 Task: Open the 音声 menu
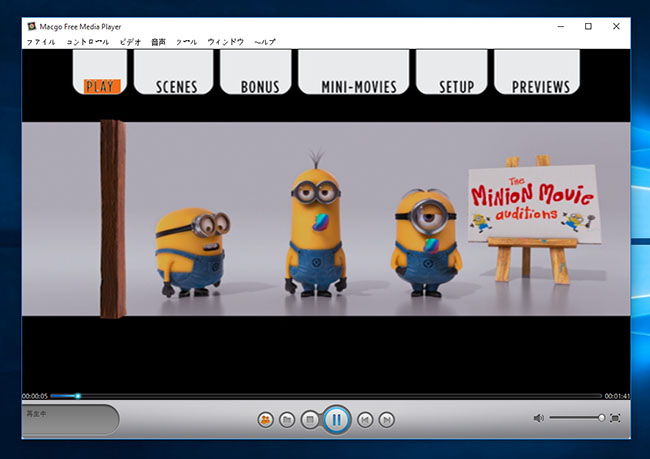[x=158, y=42]
